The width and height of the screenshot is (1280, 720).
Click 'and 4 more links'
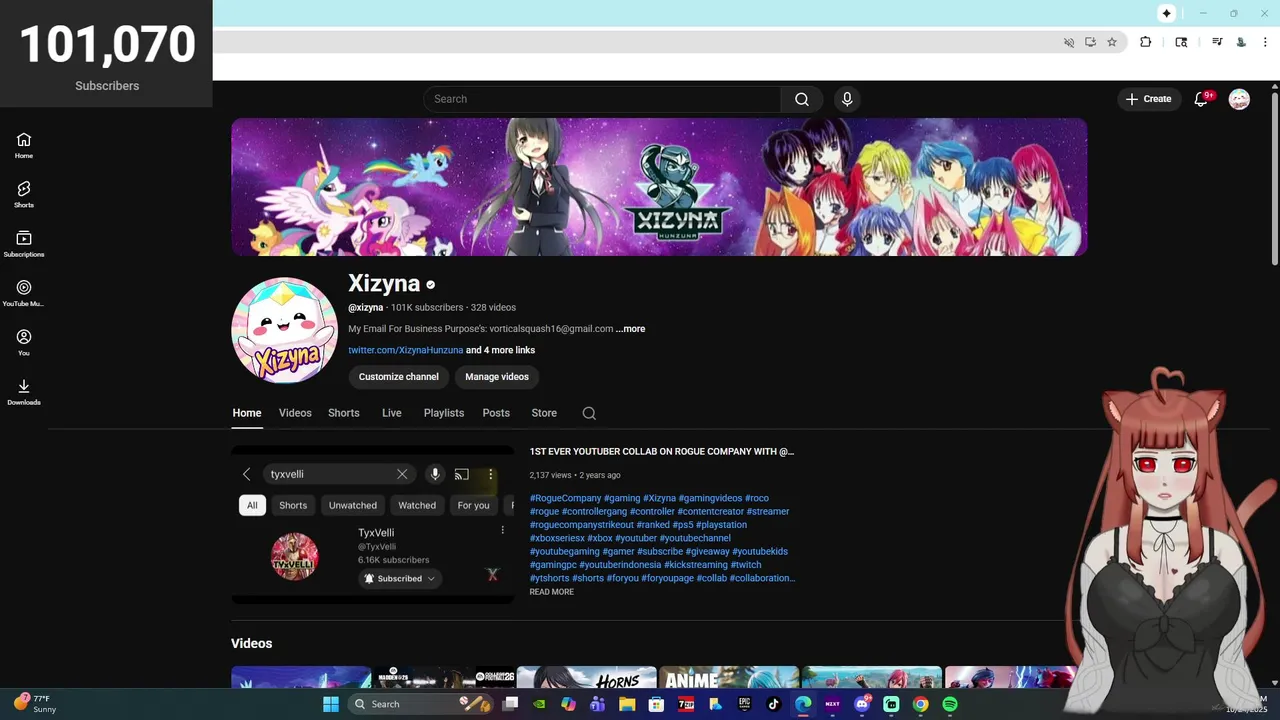pos(500,350)
